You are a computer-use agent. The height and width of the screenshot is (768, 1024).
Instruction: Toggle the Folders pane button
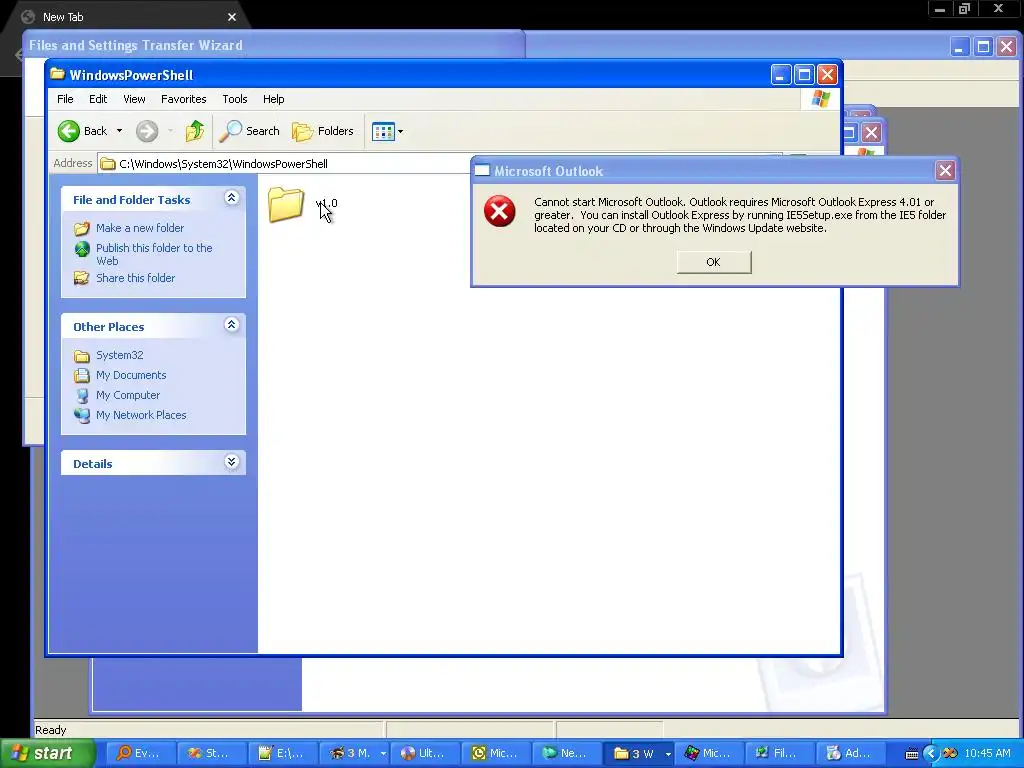[323, 131]
